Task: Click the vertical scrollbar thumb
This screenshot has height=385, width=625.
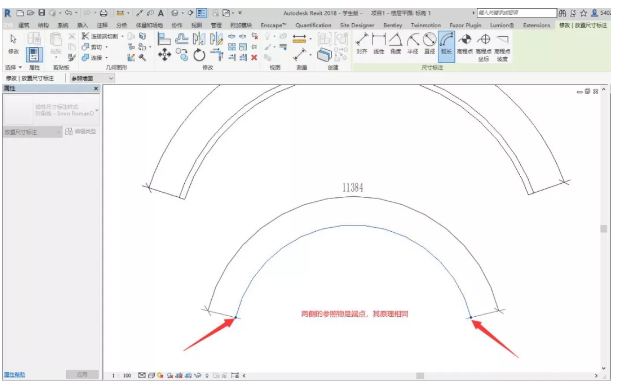Action: (603, 229)
